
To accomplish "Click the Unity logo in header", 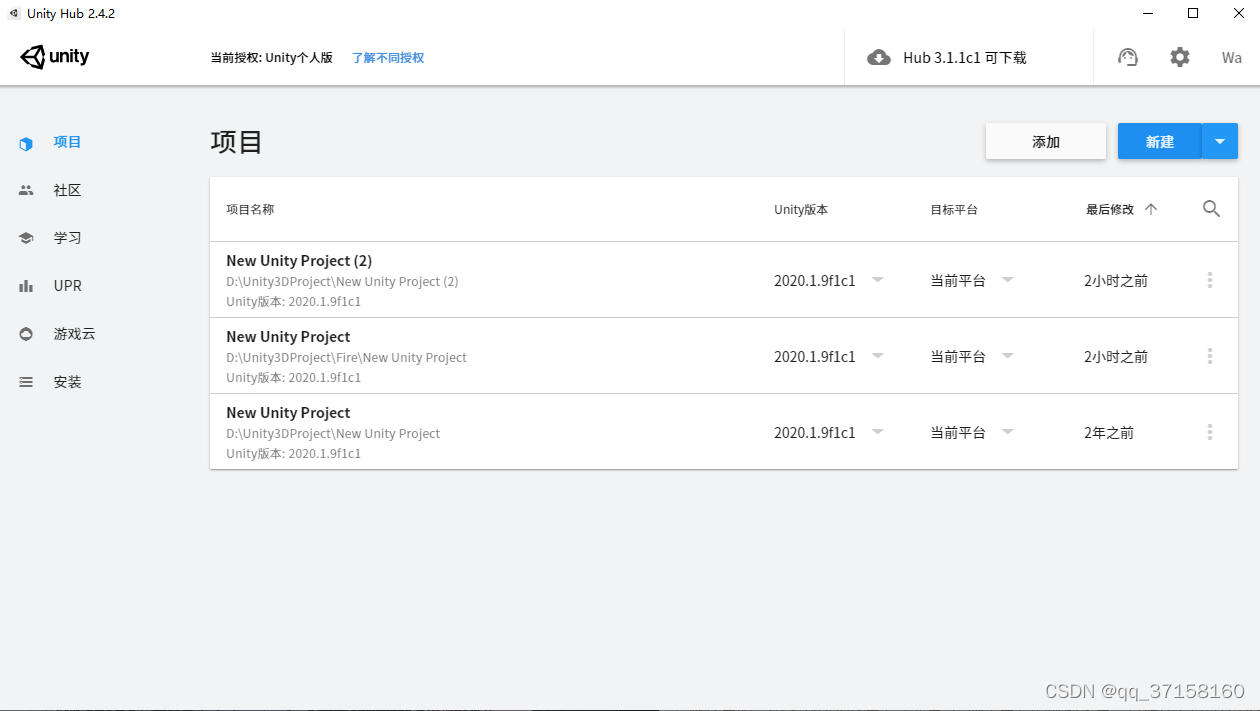I will pos(55,57).
